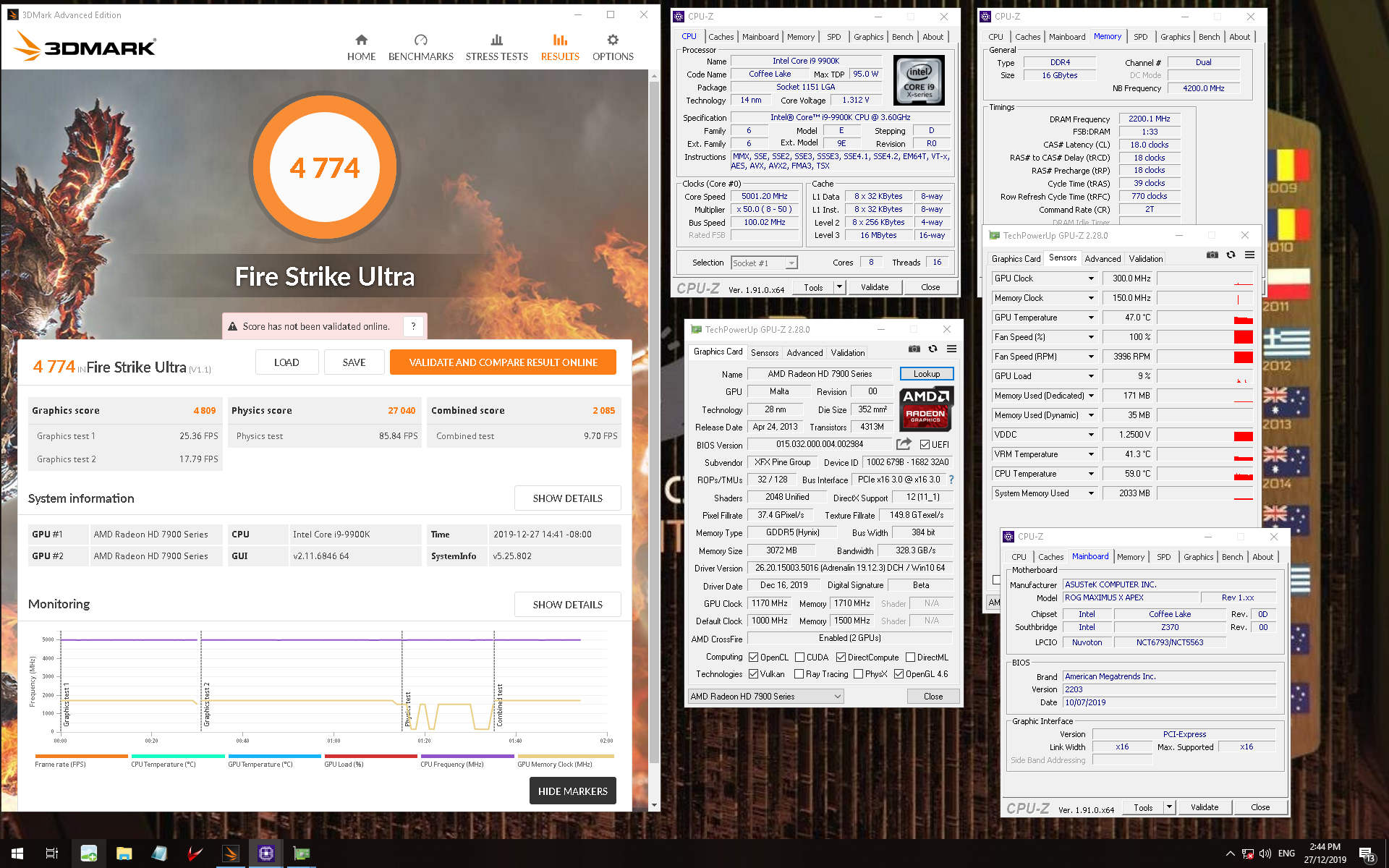Toggle the OpenGL 4.6 checkbox
Image resolution: width=1389 pixels, height=868 pixels.
(899, 674)
